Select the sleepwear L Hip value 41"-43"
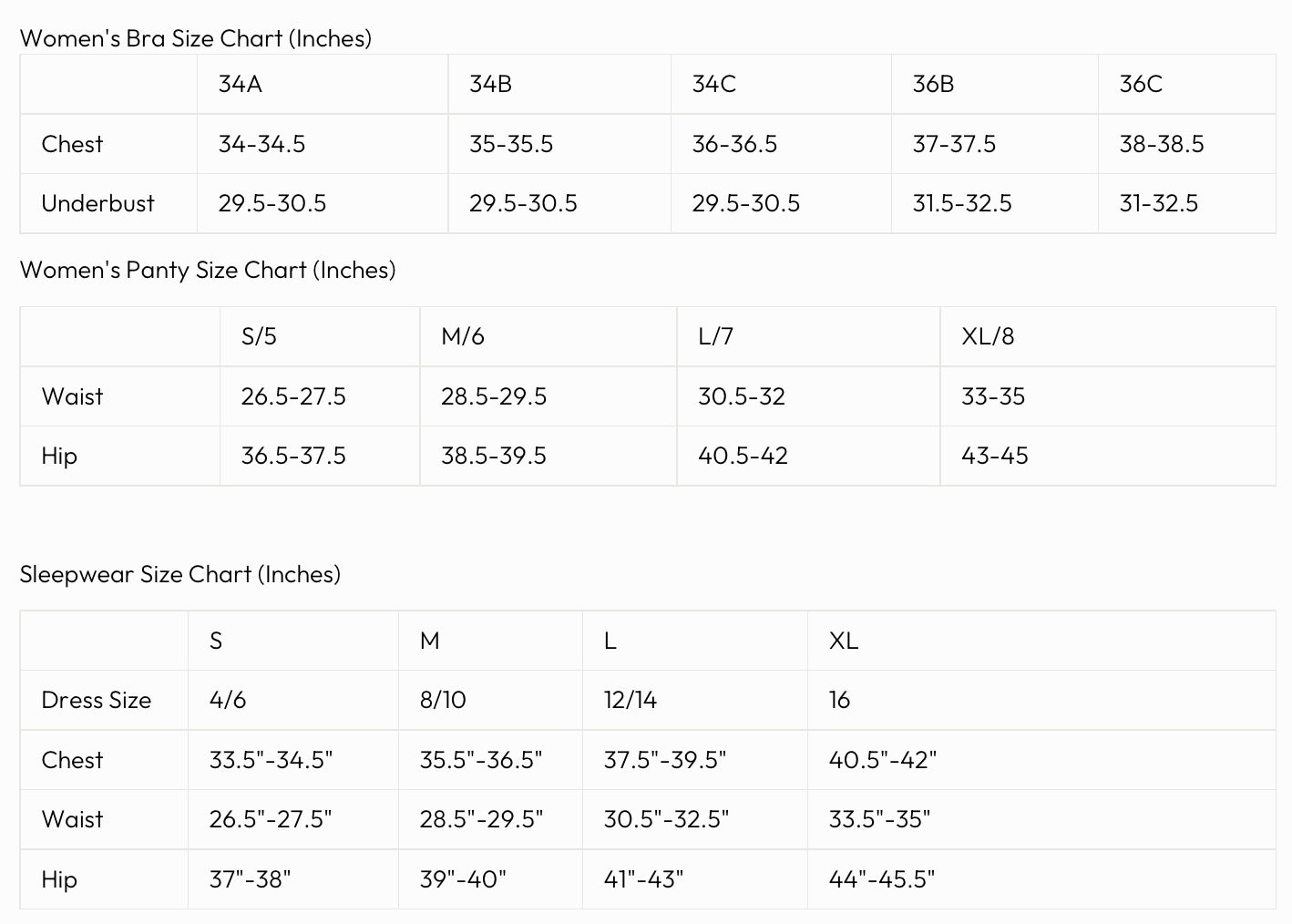Image resolution: width=1292 pixels, height=924 pixels. click(x=643, y=879)
